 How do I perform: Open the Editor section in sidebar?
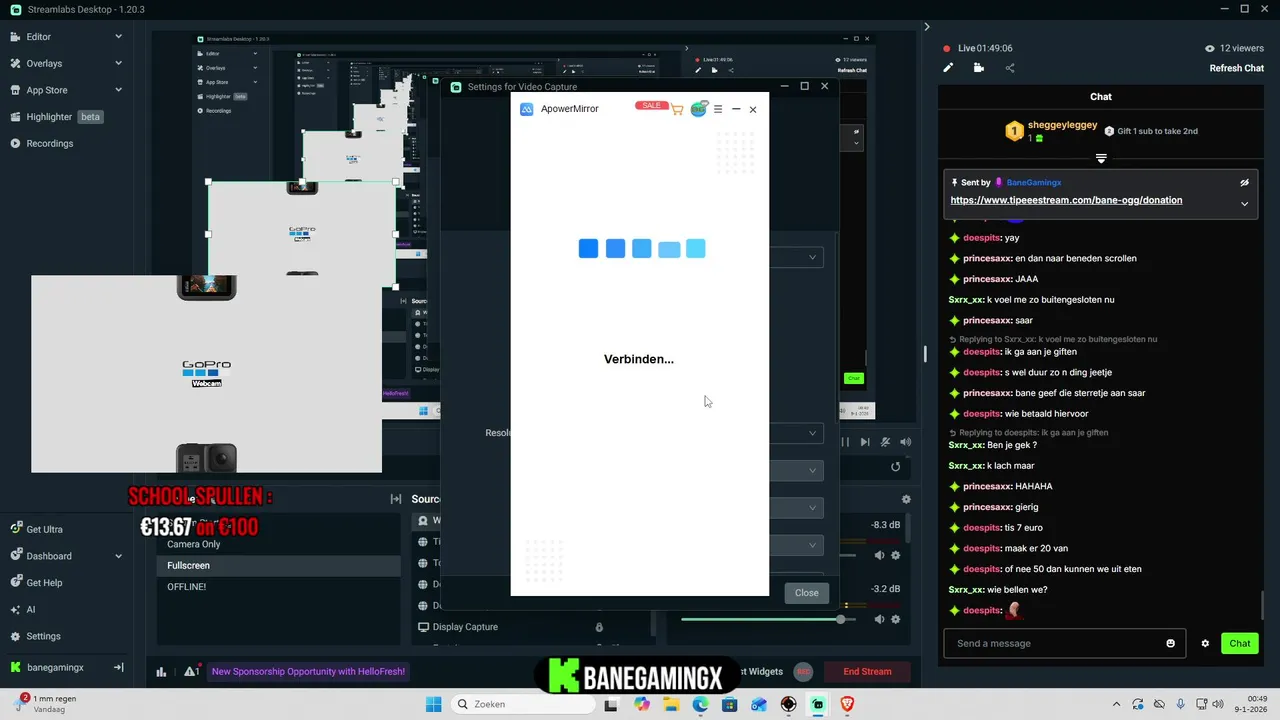coord(38,37)
